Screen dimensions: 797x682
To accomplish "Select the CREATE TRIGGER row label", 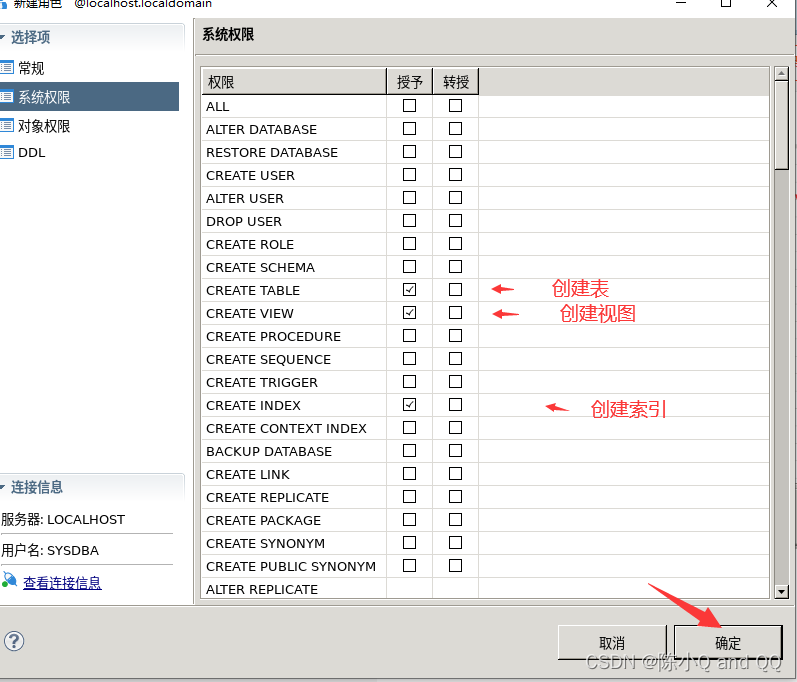I will pyautogui.click(x=262, y=383).
